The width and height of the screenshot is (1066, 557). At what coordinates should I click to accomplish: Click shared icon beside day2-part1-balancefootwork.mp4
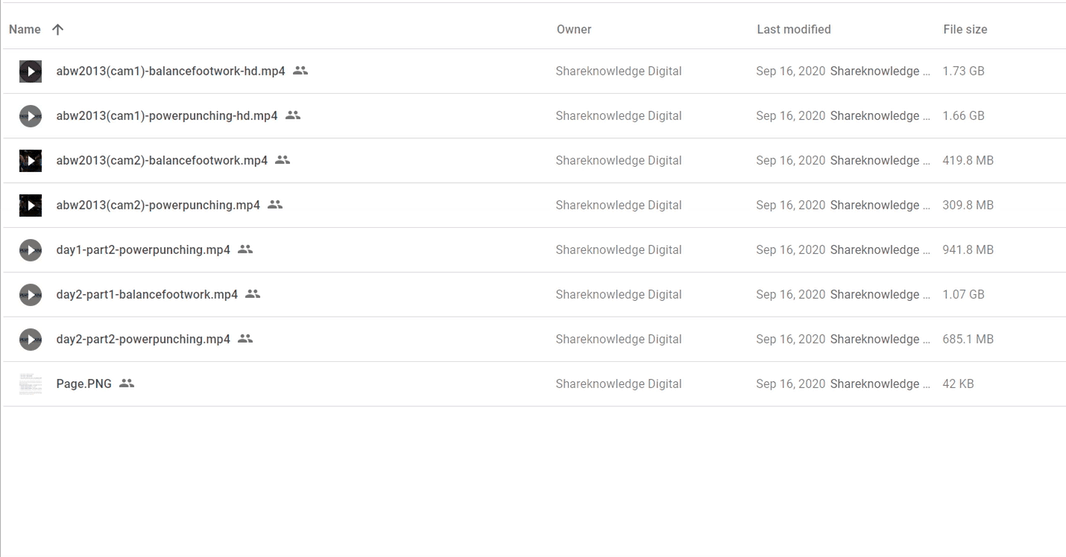[x=253, y=294]
